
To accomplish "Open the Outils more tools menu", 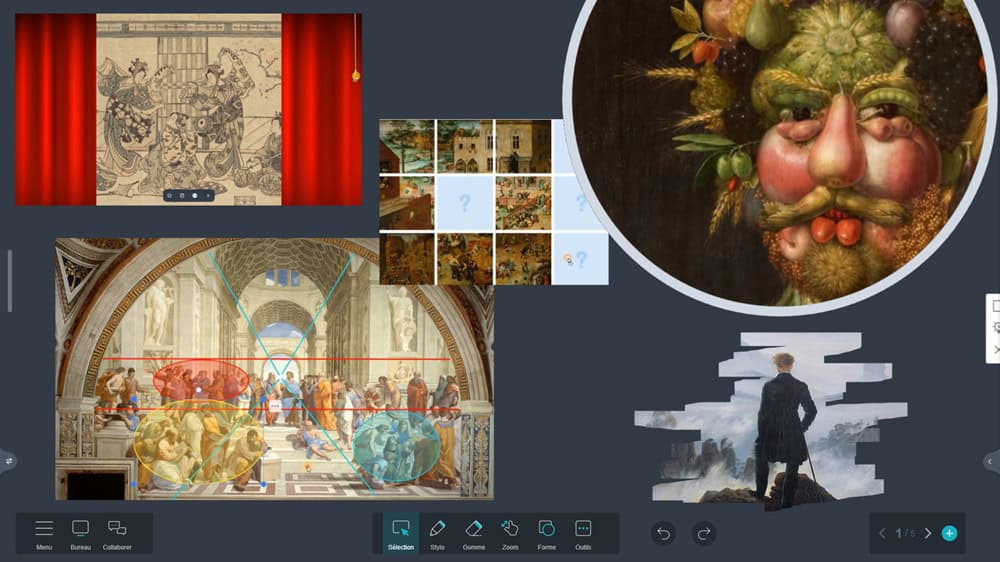I will click(x=583, y=533).
